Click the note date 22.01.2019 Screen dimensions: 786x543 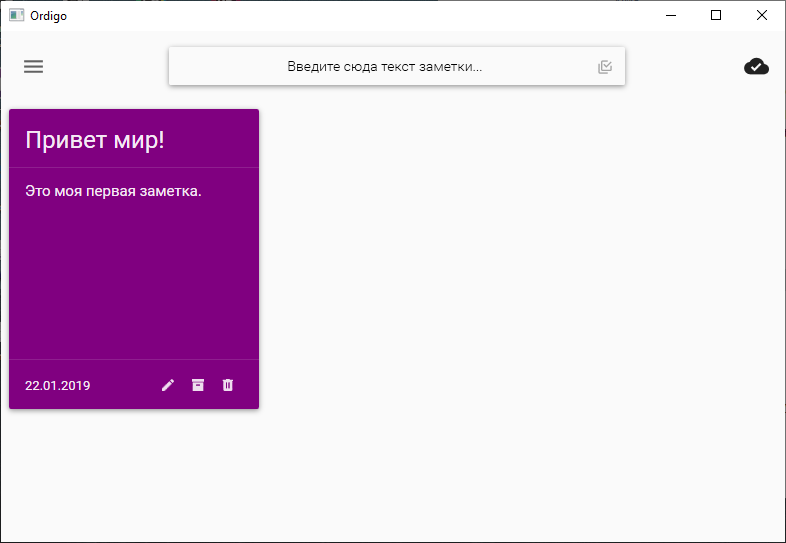pyautogui.click(x=58, y=386)
